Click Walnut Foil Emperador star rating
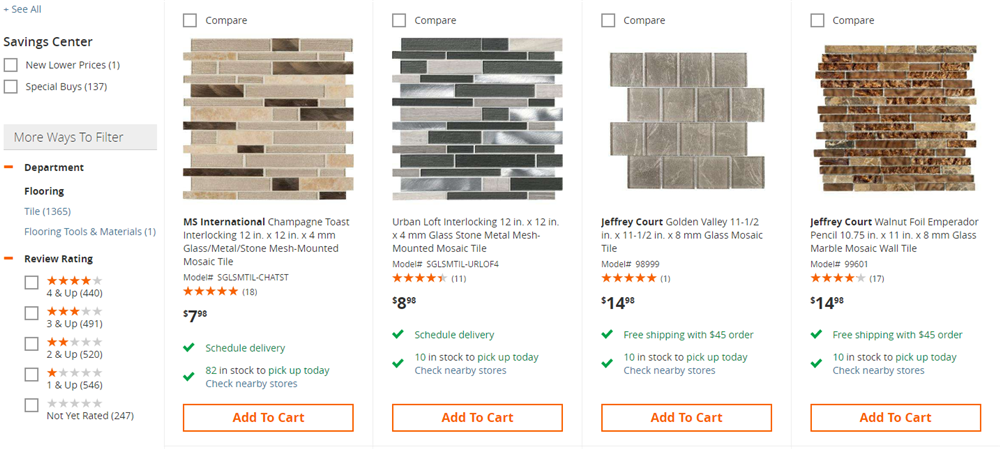 837,278
